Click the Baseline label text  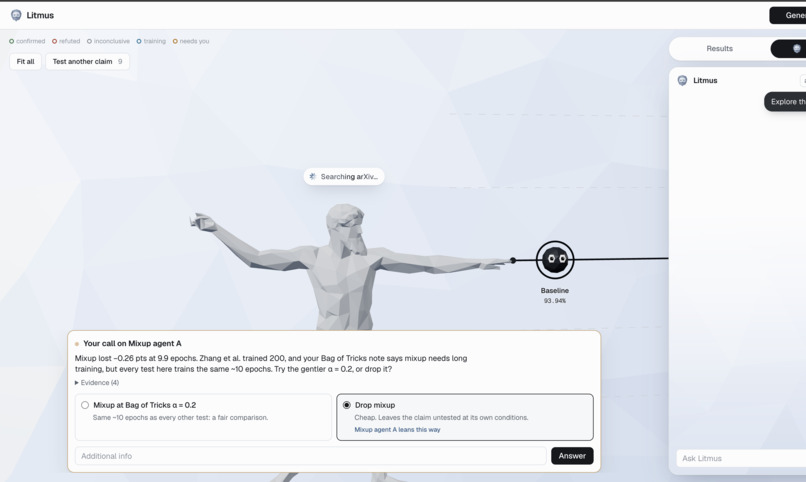[555, 290]
